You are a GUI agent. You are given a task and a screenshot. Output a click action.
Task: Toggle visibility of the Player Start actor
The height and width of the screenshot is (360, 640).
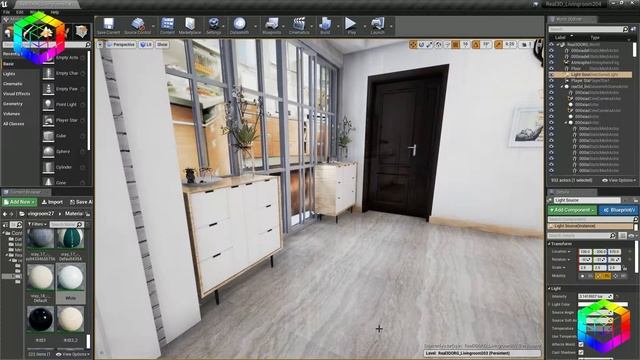point(551,81)
